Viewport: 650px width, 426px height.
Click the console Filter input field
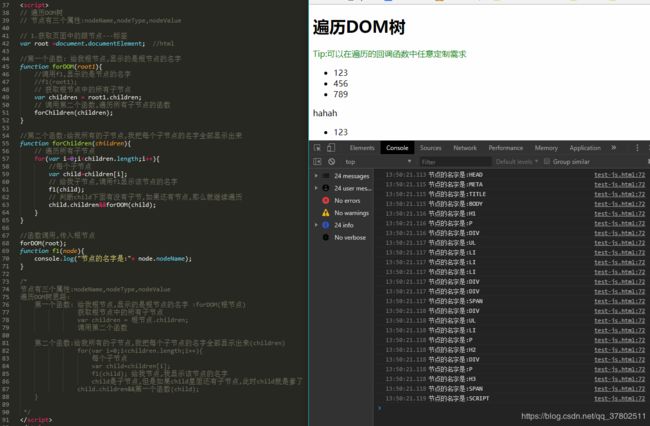tap(455, 162)
